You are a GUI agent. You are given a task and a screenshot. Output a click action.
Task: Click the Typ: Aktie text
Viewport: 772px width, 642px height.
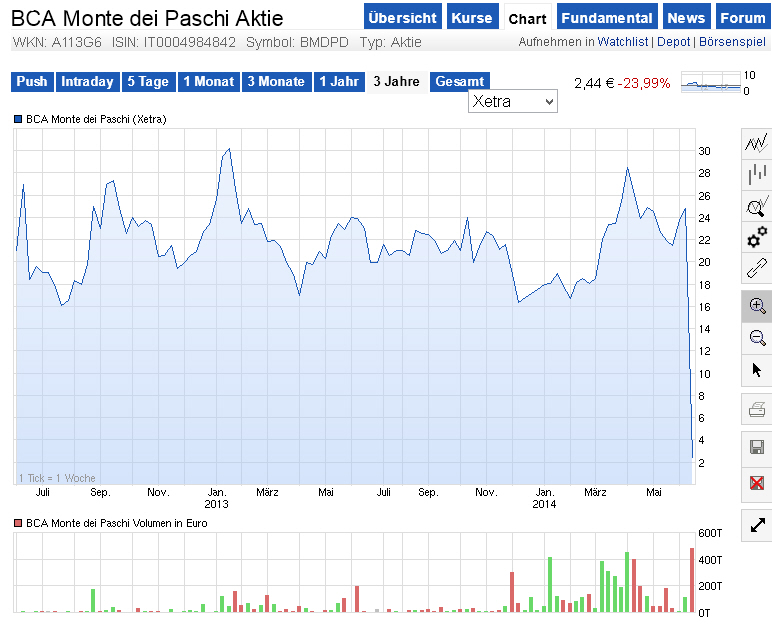[390, 42]
